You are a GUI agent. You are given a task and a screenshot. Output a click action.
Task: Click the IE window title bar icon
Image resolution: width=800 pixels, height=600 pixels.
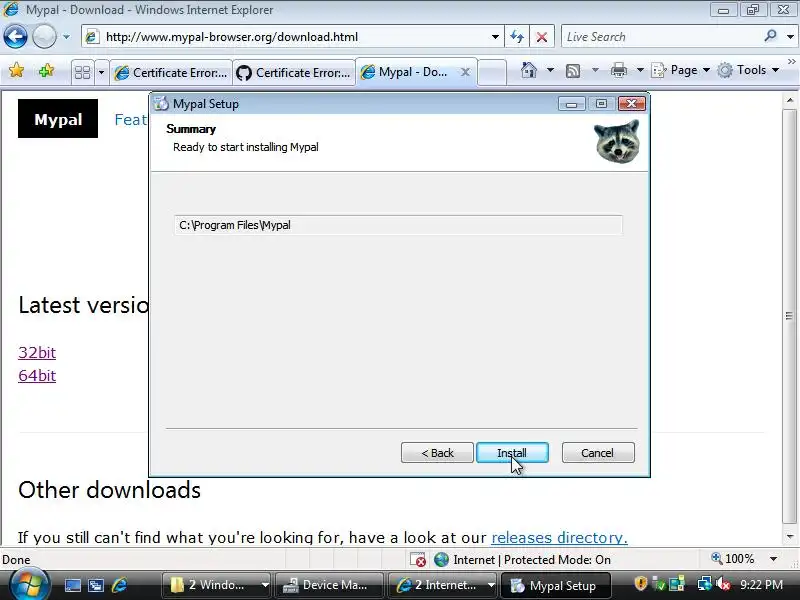click(11, 9)
